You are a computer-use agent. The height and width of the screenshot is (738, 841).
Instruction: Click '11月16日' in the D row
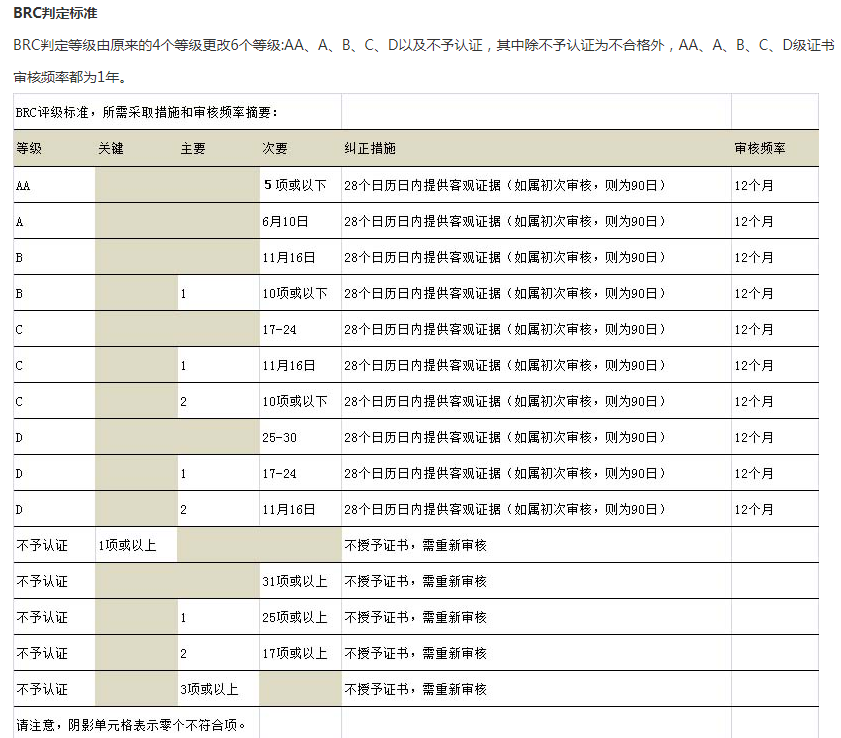point(289,510)
